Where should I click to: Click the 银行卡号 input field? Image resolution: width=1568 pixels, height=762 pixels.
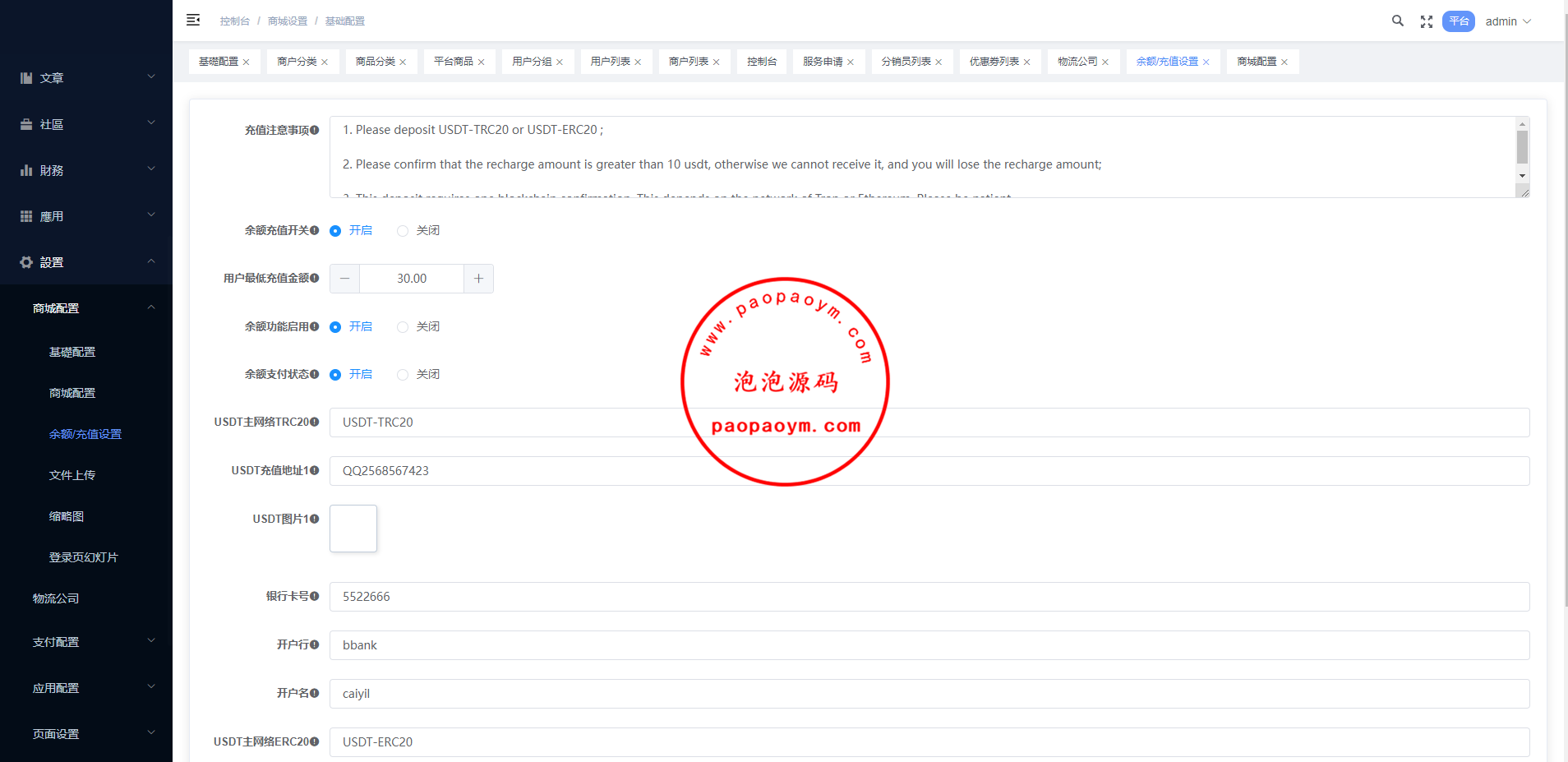click(x=929, y=597)
